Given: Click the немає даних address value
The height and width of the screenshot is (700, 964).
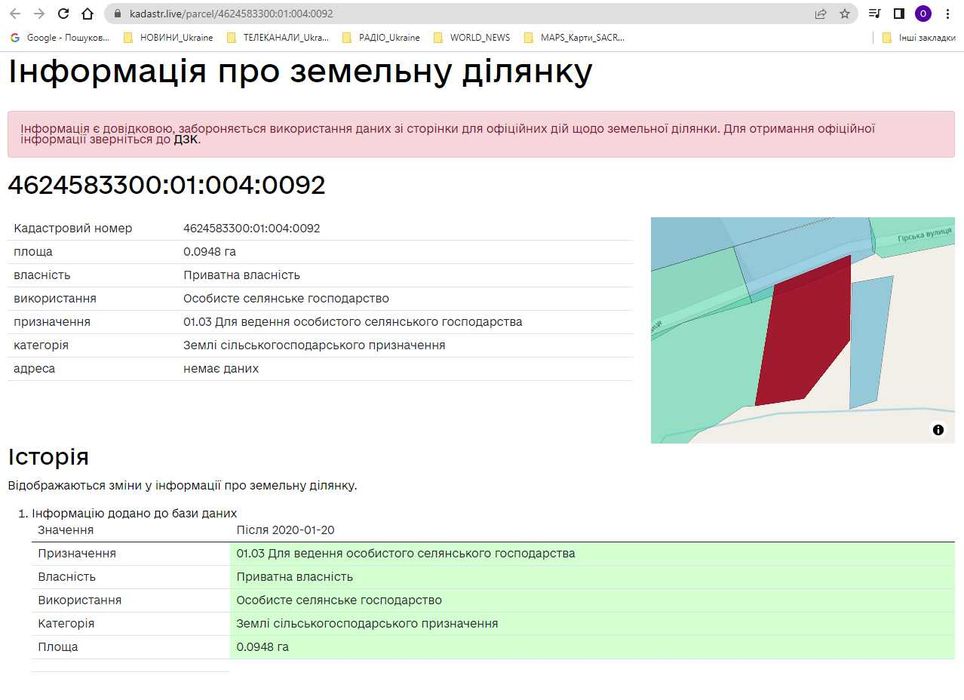Looking at the screenshot, I should tap(221, 368).
